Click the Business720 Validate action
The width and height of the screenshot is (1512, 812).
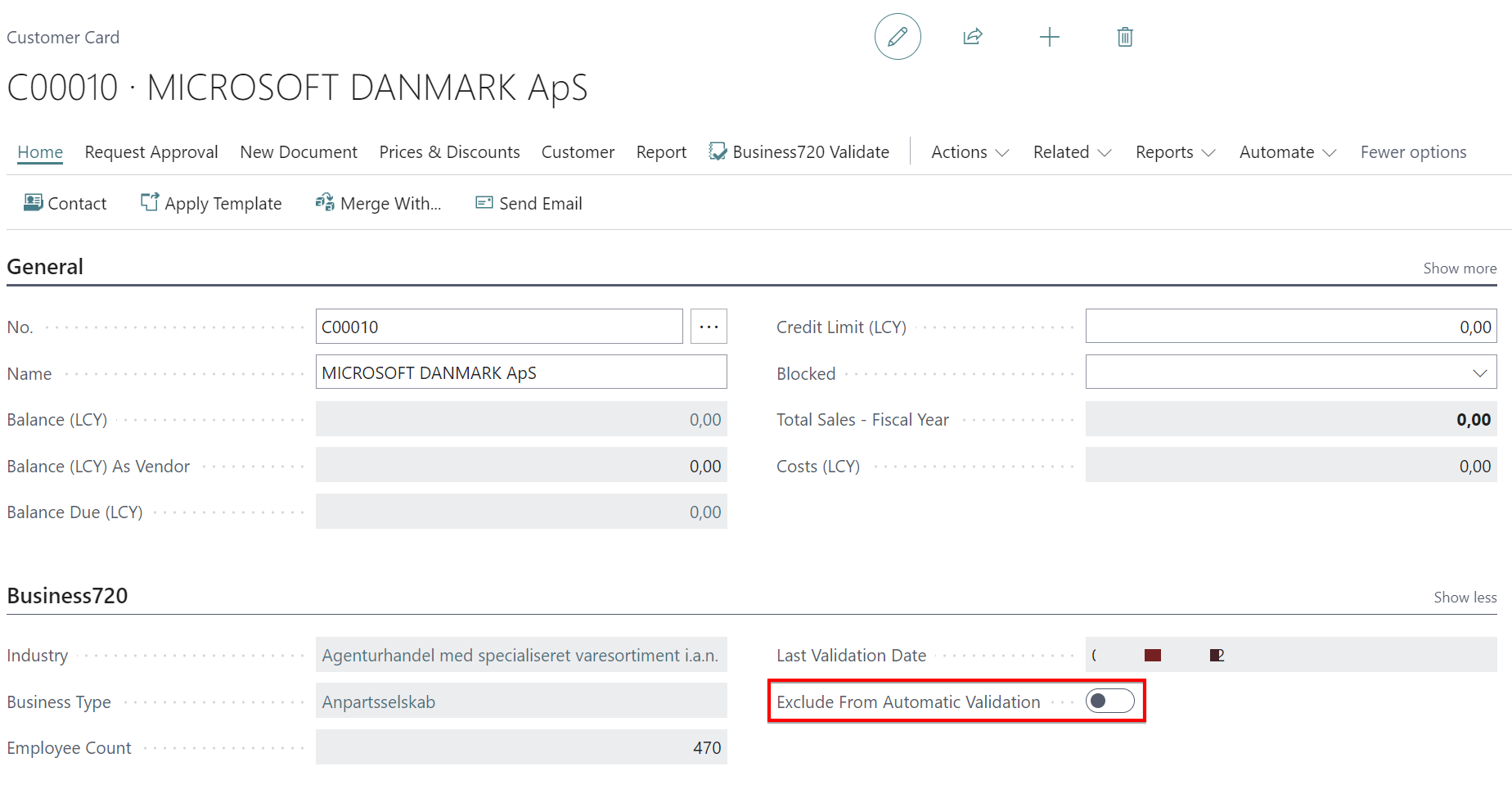799,152
